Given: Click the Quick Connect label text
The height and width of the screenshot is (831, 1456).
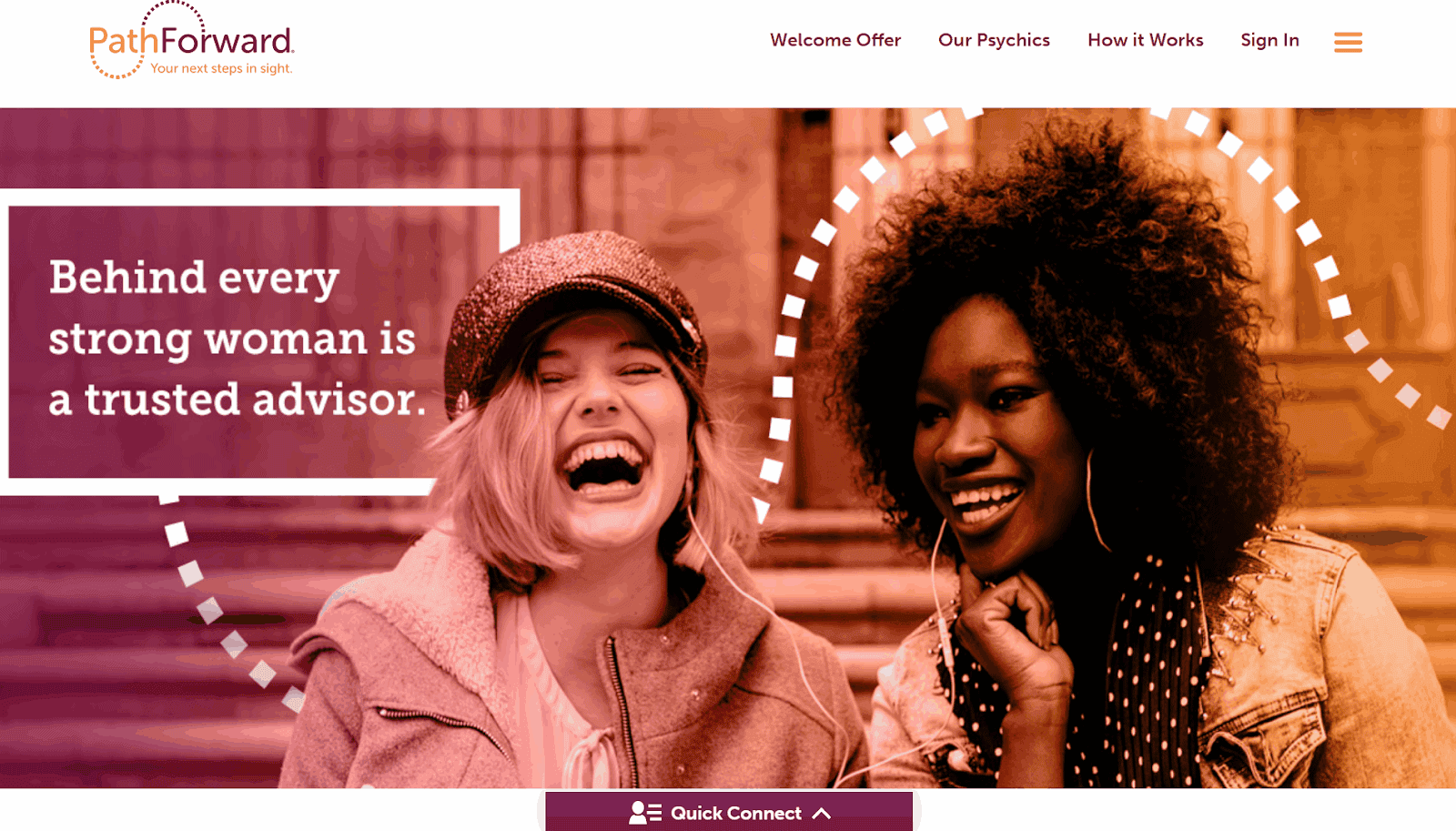Looking at the screenshot, I should pos(736,814).
